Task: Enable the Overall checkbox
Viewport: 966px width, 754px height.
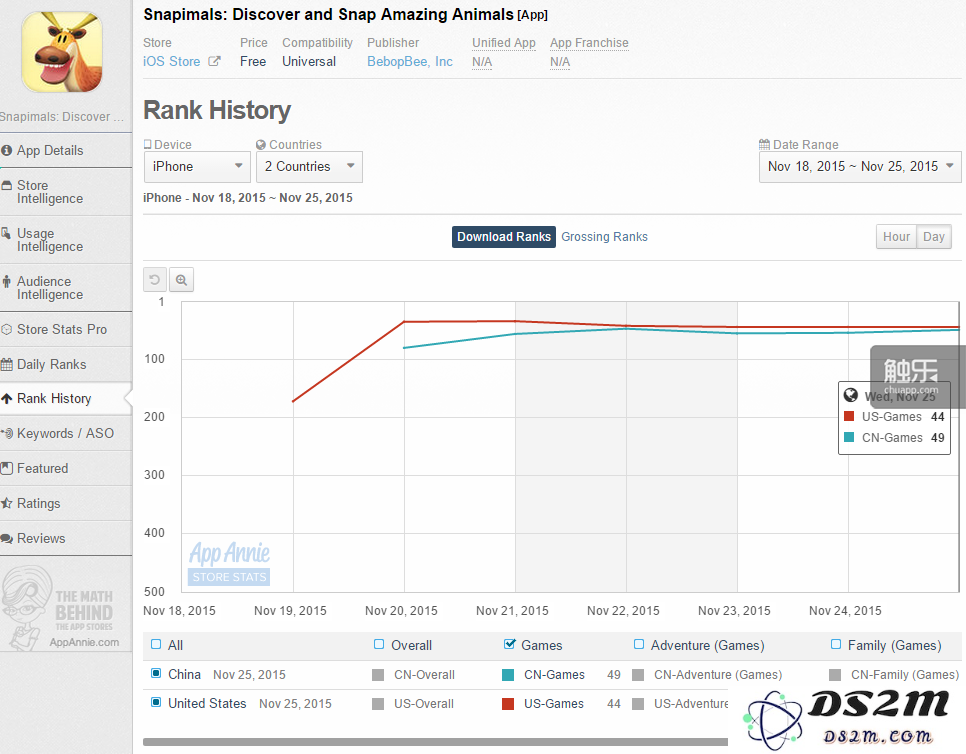Action: [x=379, y=644]
